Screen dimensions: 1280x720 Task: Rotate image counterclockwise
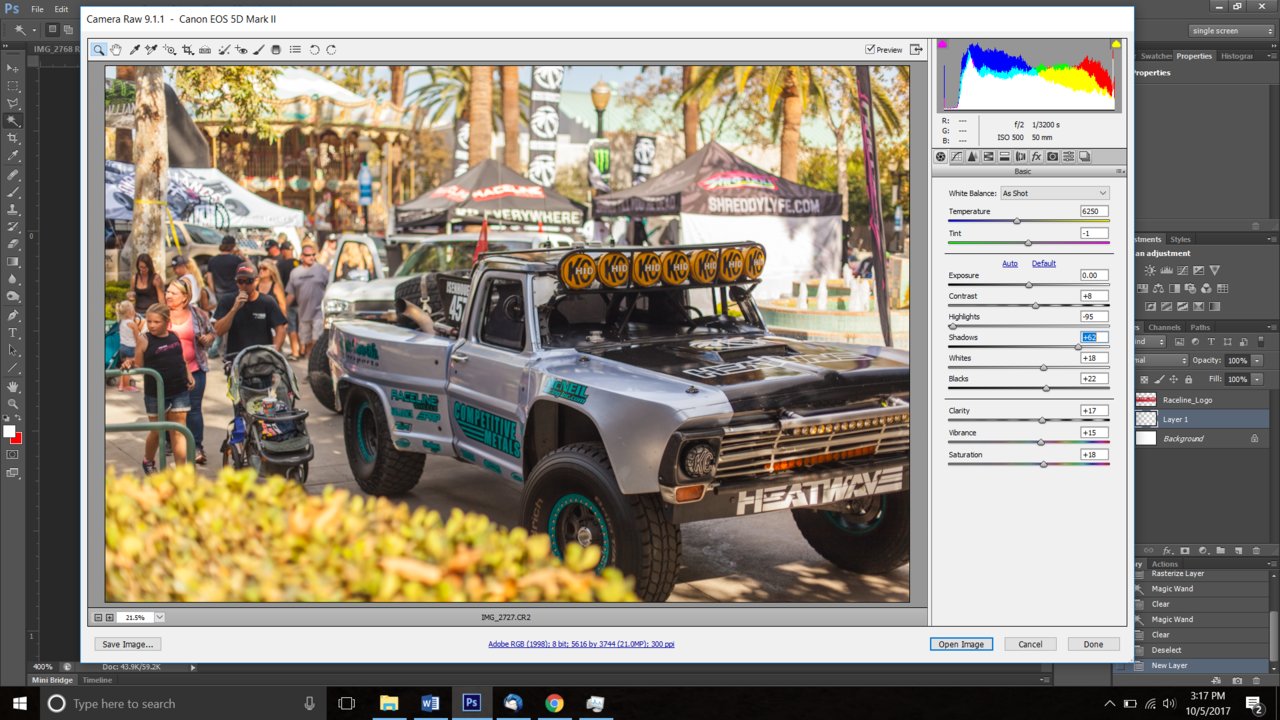314,50
